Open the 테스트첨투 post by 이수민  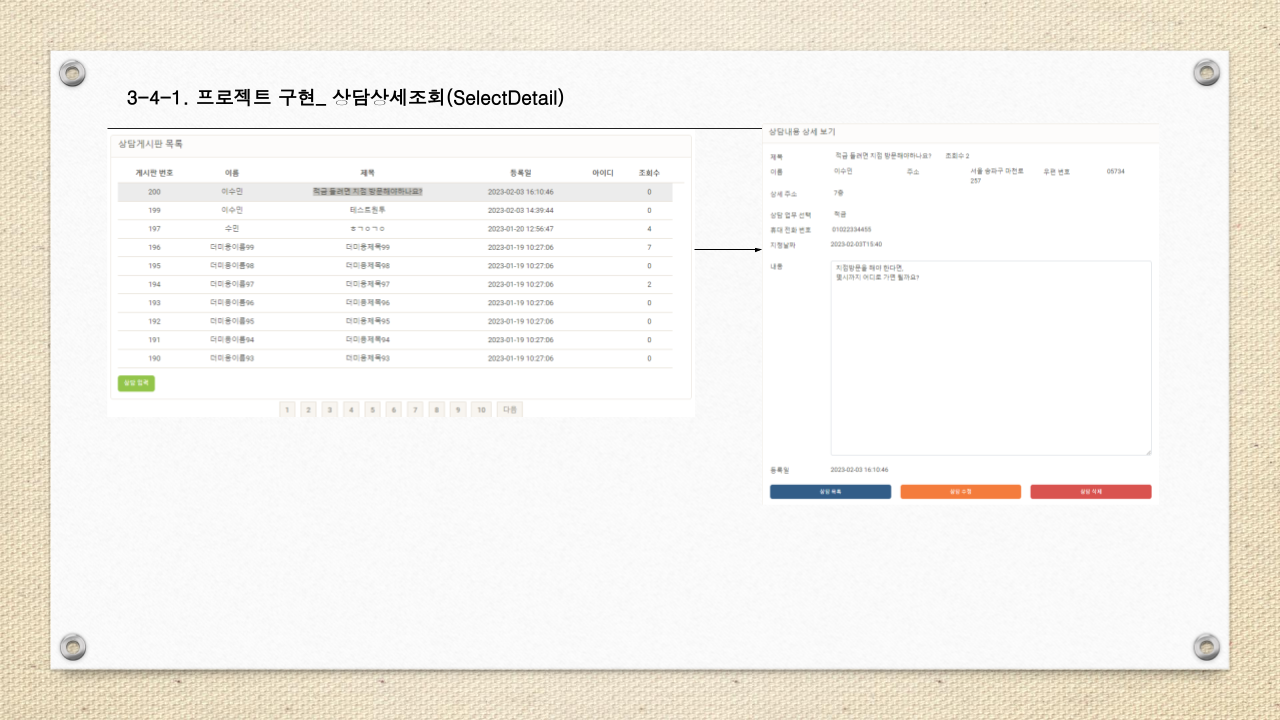tap(368, 210)
